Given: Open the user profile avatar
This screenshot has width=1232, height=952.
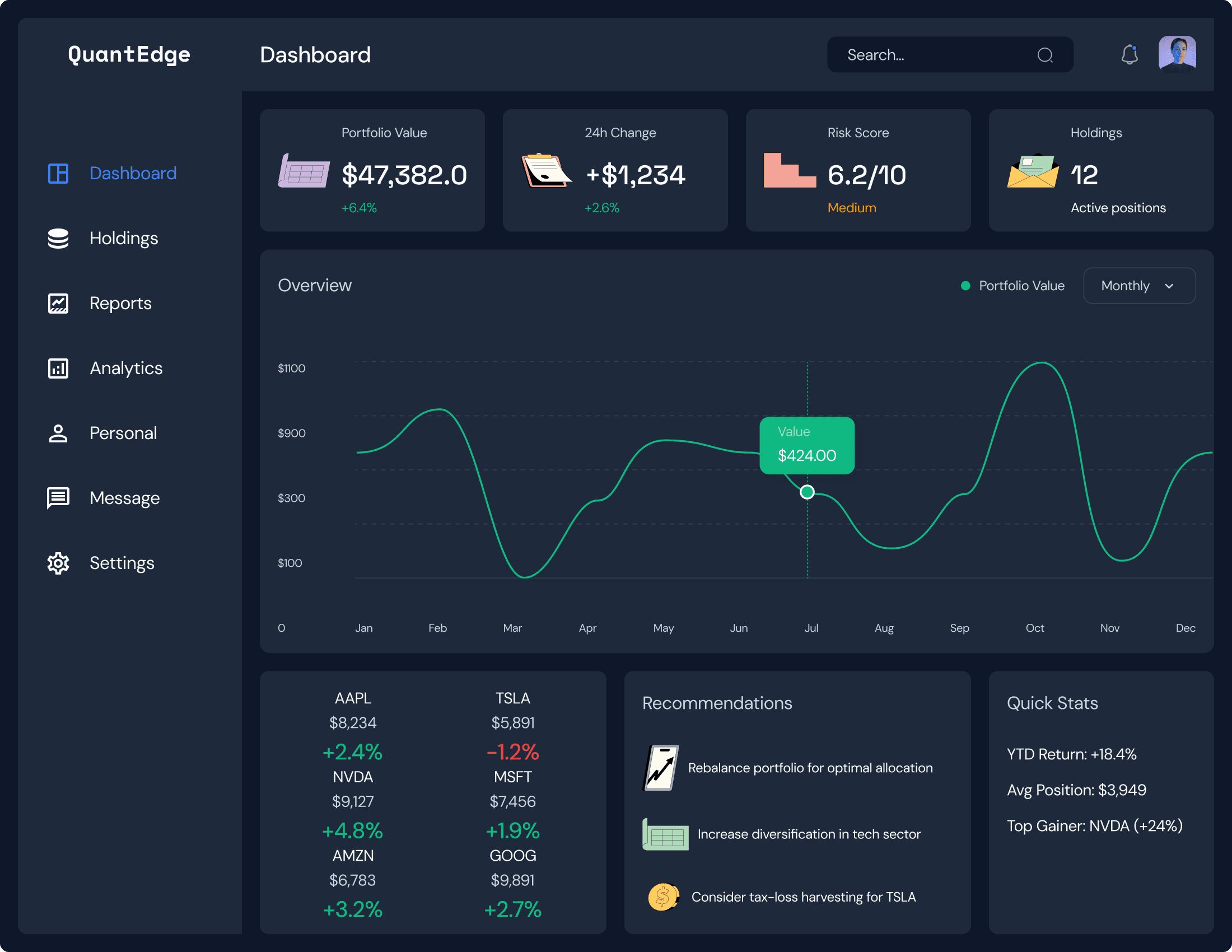Looking at the screenshot, I should (x=1177, y=54).
